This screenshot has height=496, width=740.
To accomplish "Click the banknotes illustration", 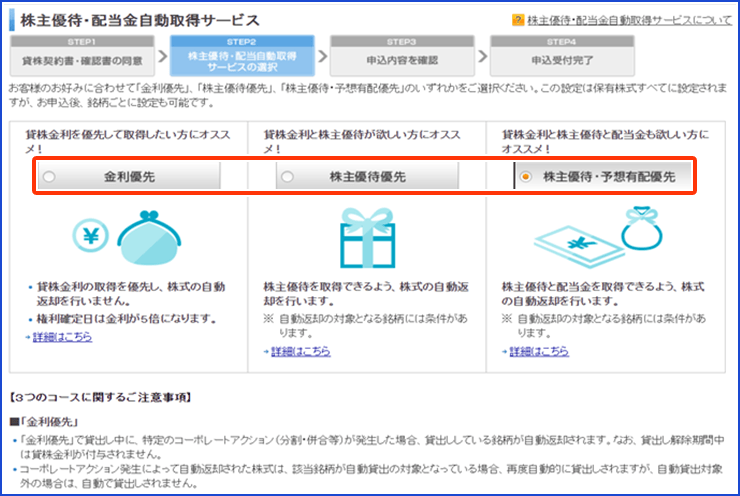I will pyautogui.click(x=571, y=242).
